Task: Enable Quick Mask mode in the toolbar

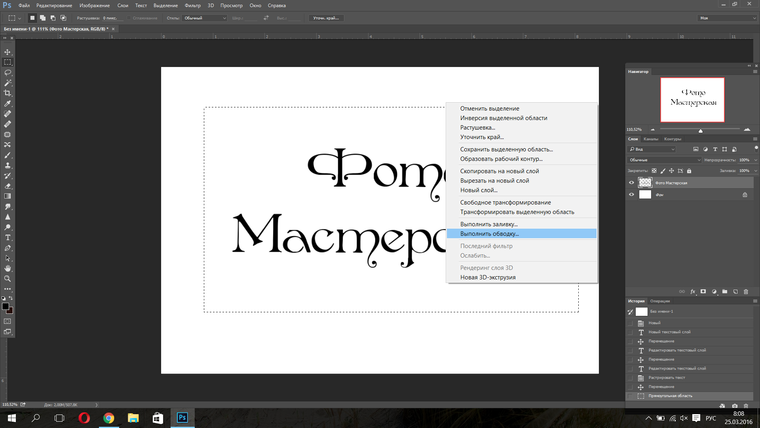Action: pyautogui.click(x=7, y=322)
